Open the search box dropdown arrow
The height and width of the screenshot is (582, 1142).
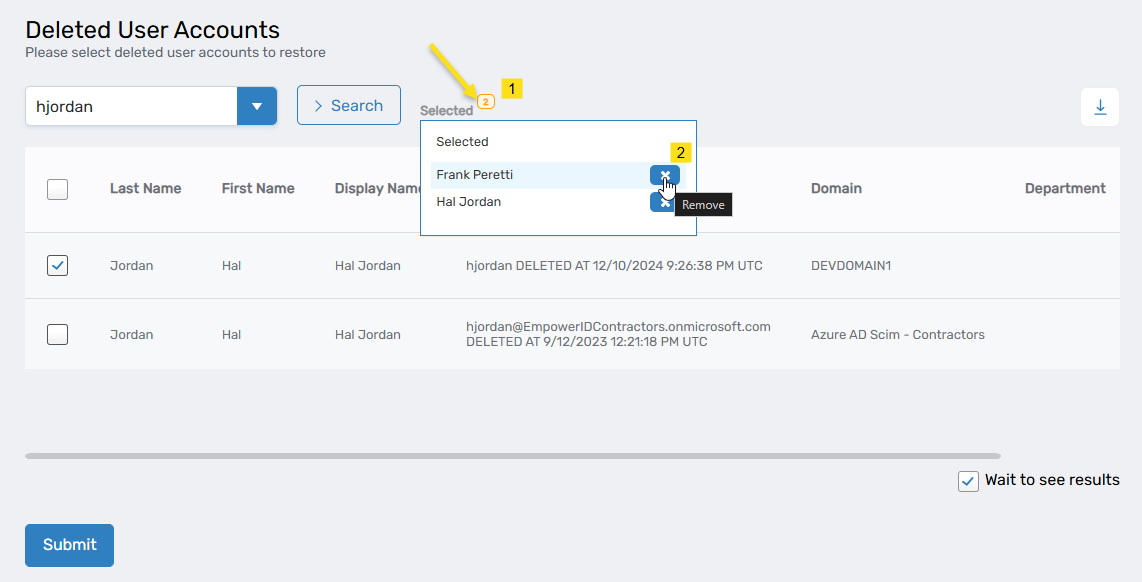pyautogui.click(x=257, y=106)
